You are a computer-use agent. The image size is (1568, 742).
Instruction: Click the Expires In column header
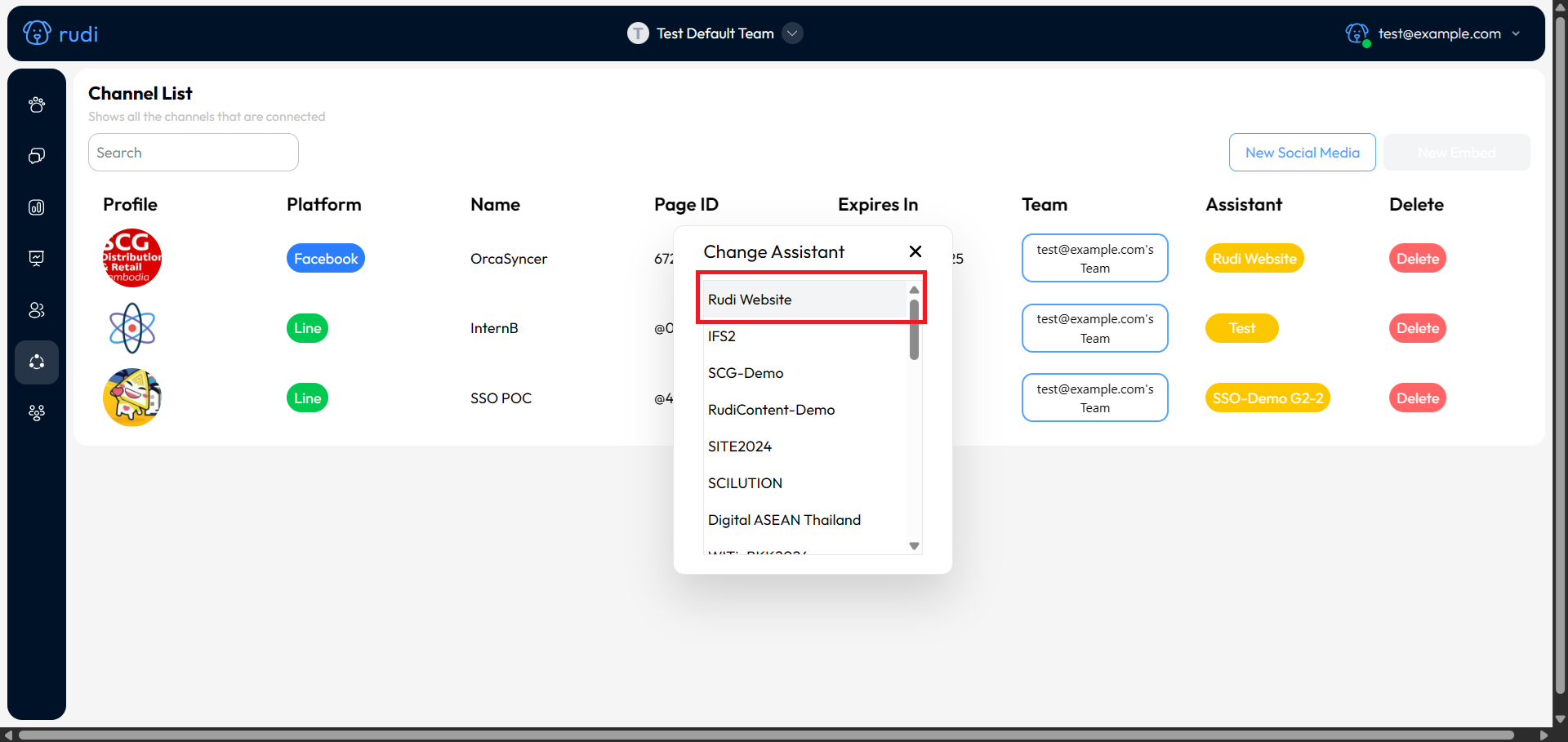coord(878,205)
